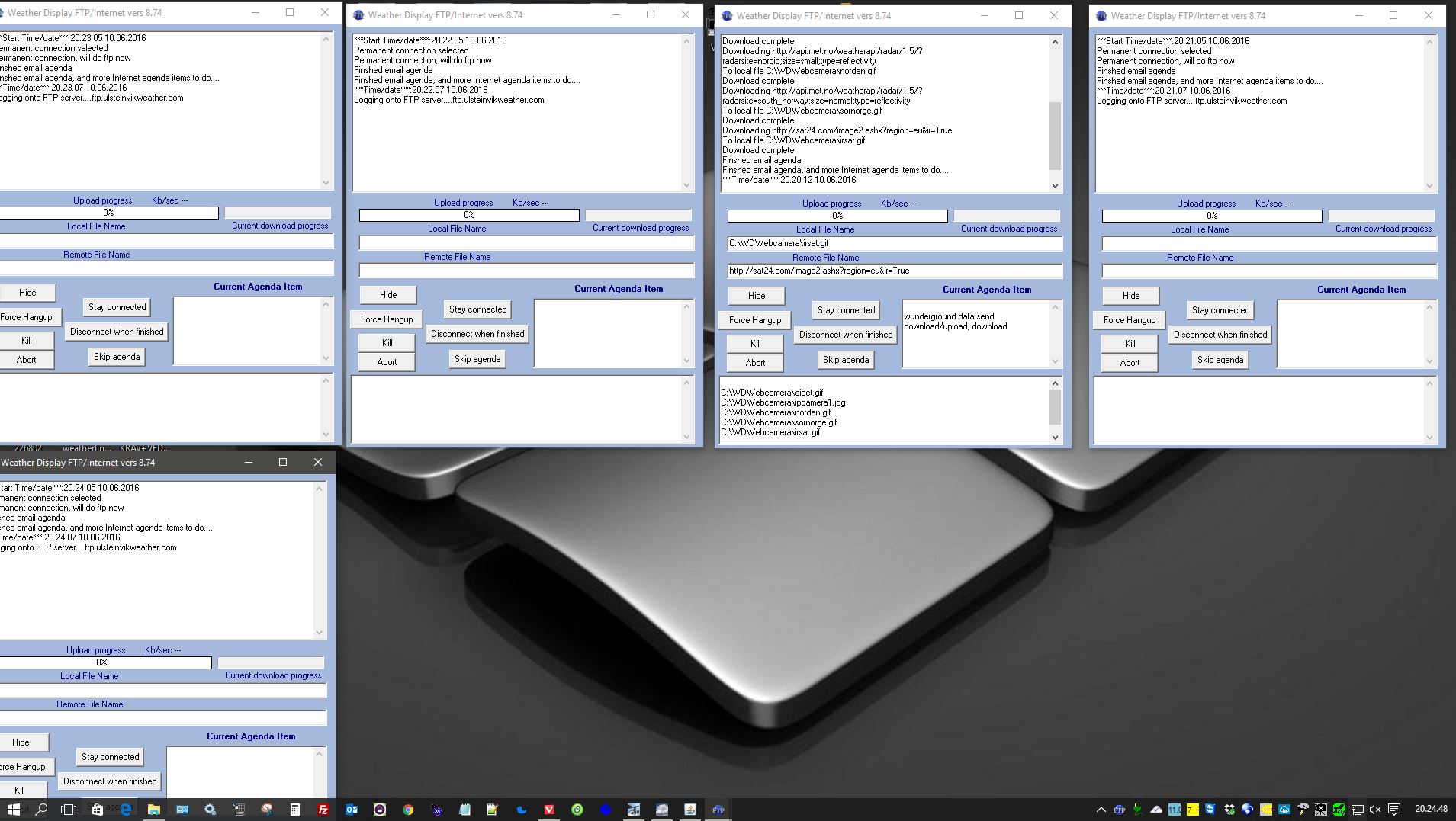Select the FTP taskbar button for Weather Display

coord(718,810)
